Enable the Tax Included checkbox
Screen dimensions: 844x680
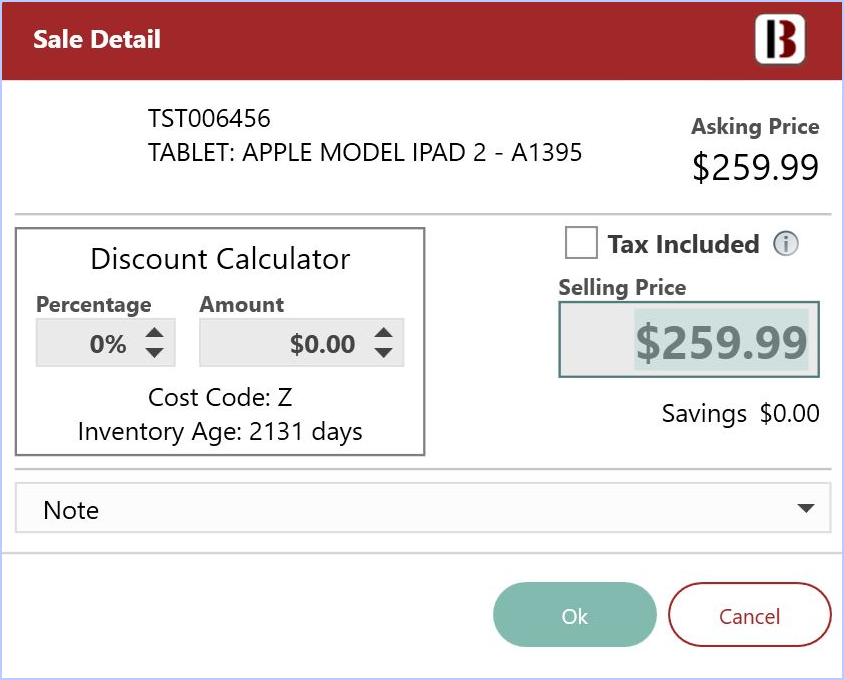581,243
